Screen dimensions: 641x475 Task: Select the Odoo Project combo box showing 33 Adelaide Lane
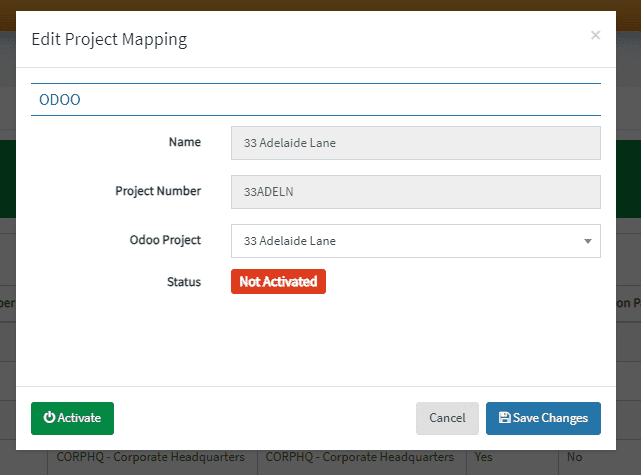pyautogui.click(x=405, y=241)
